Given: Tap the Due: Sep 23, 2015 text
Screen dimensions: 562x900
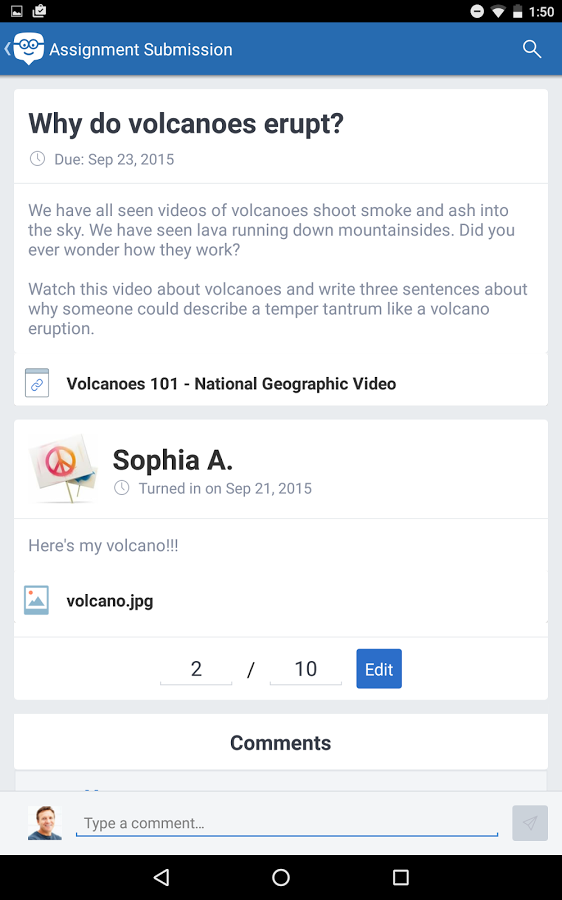Looking at the screenshot, I should pos(114,159).
